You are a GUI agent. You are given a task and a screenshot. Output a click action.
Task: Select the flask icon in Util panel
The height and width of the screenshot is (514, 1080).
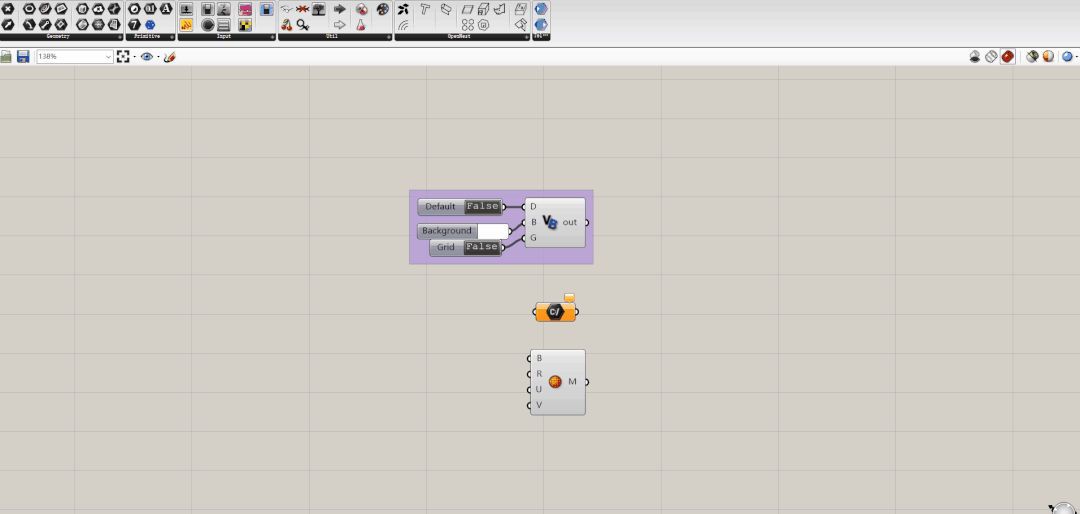360,25
